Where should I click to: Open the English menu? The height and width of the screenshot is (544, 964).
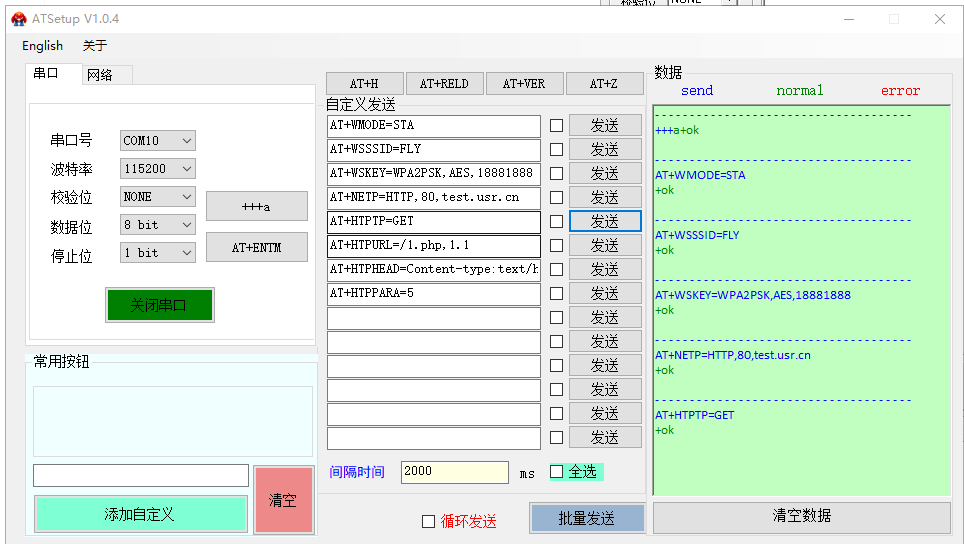click(x=42, y=45)
